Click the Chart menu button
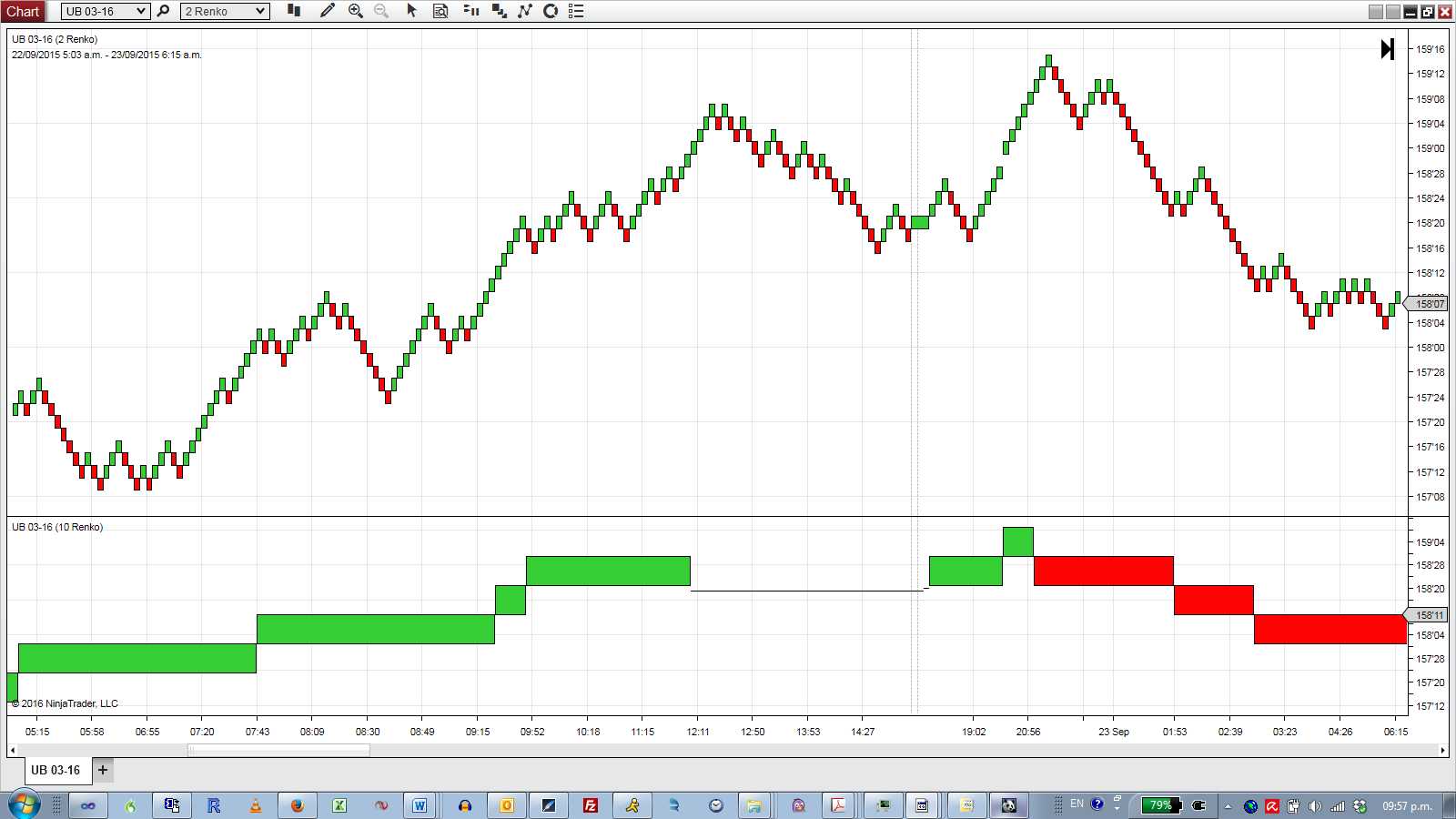Viewport: 1456px width, 819px height. (x=23, y=11)
